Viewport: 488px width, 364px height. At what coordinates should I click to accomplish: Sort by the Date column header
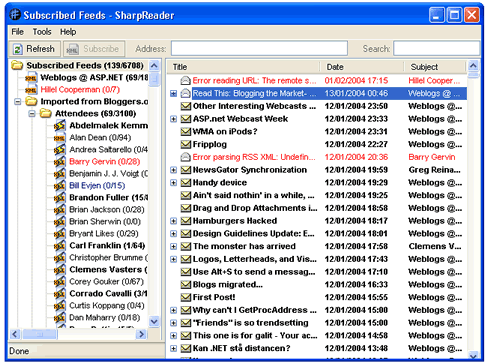(x=362, y=67)
